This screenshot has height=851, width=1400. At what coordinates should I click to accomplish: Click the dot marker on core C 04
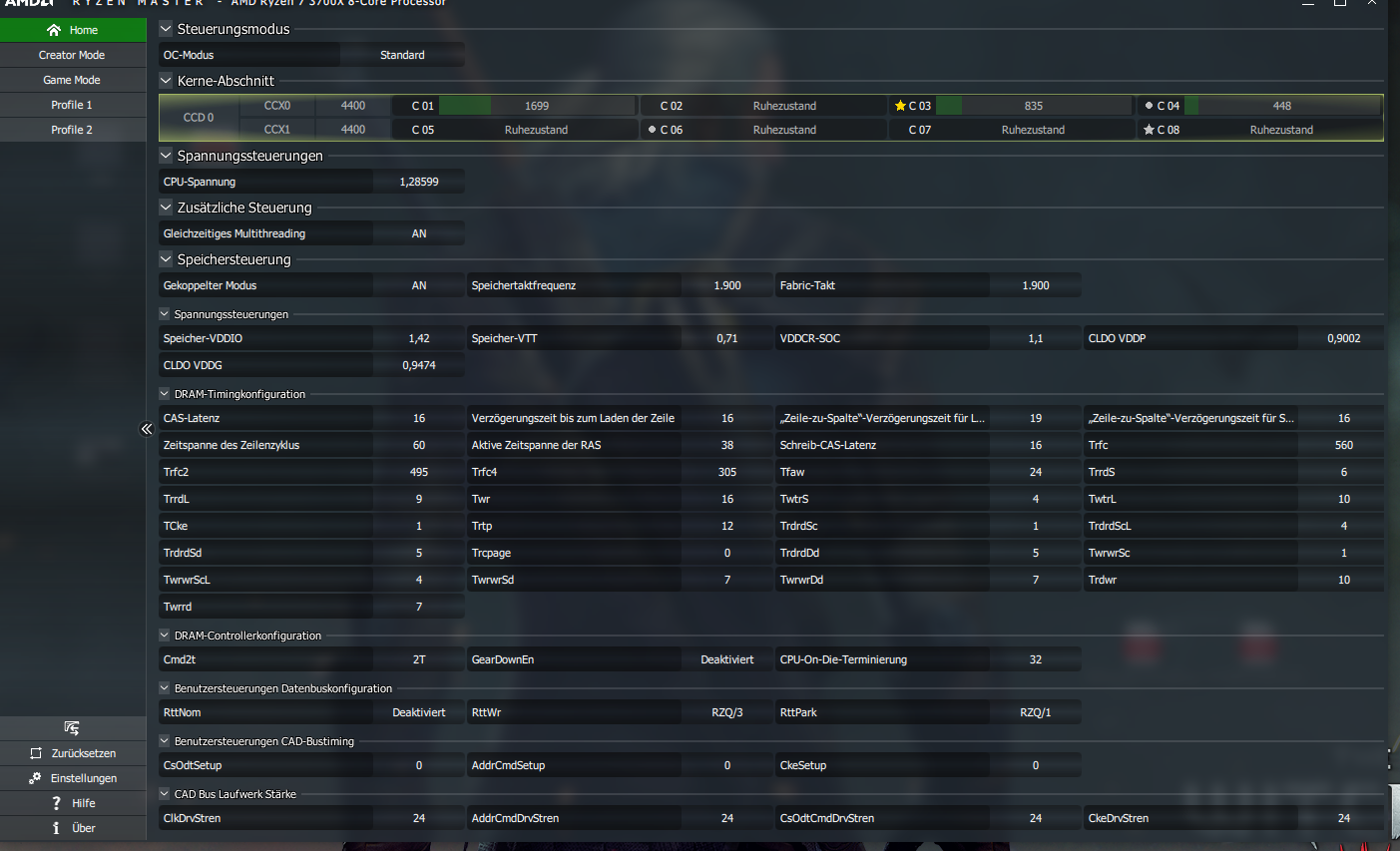[x=1149, y=106]
